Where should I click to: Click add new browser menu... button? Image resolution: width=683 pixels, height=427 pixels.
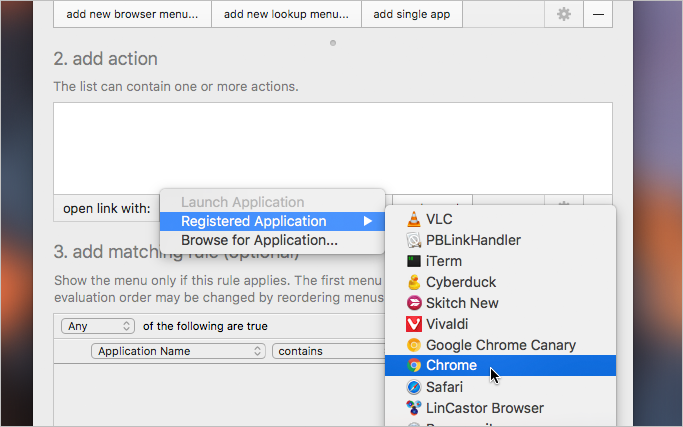point(132,14)
